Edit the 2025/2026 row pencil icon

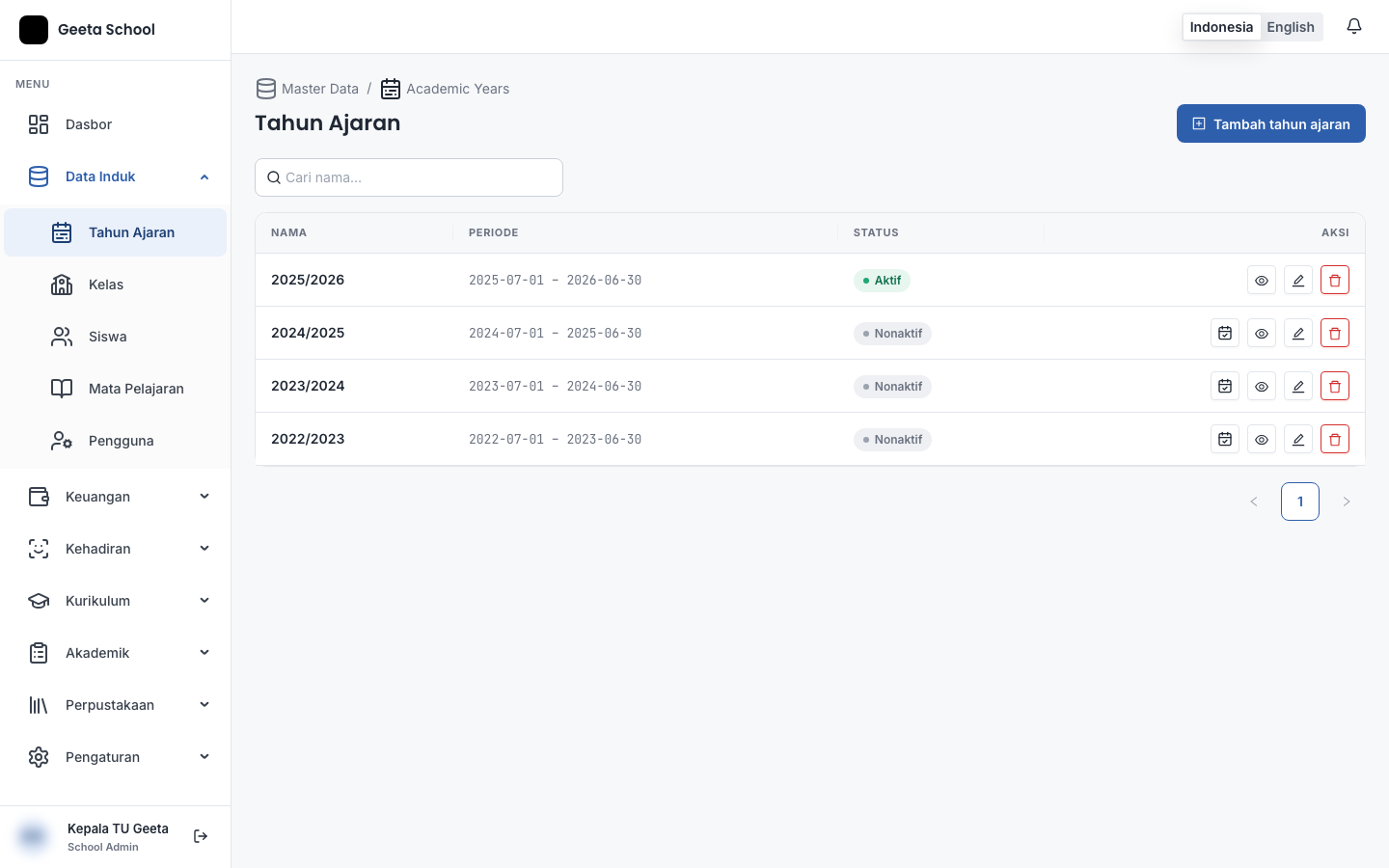[x=1298, y=281]
